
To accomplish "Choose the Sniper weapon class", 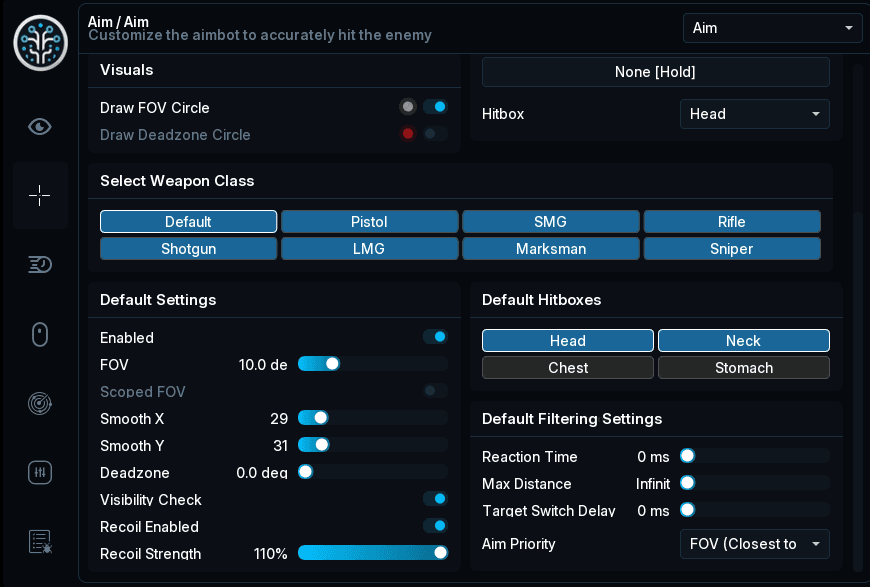I will (x=732, y=249).
